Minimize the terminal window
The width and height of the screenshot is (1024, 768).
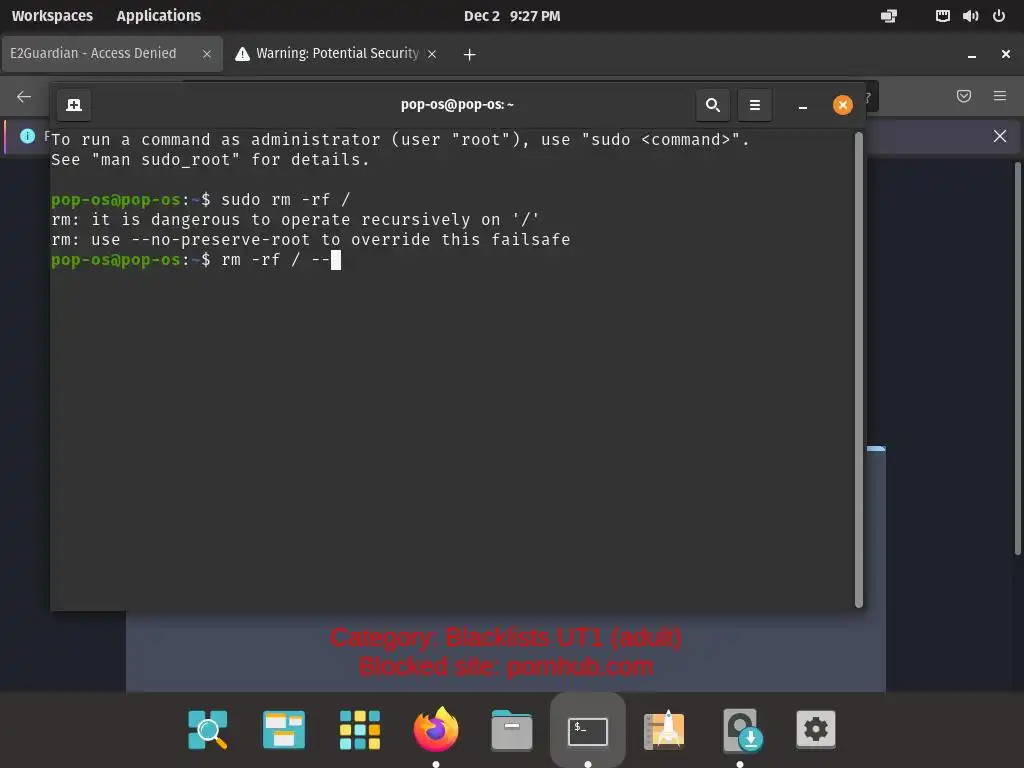coord(803,105)
